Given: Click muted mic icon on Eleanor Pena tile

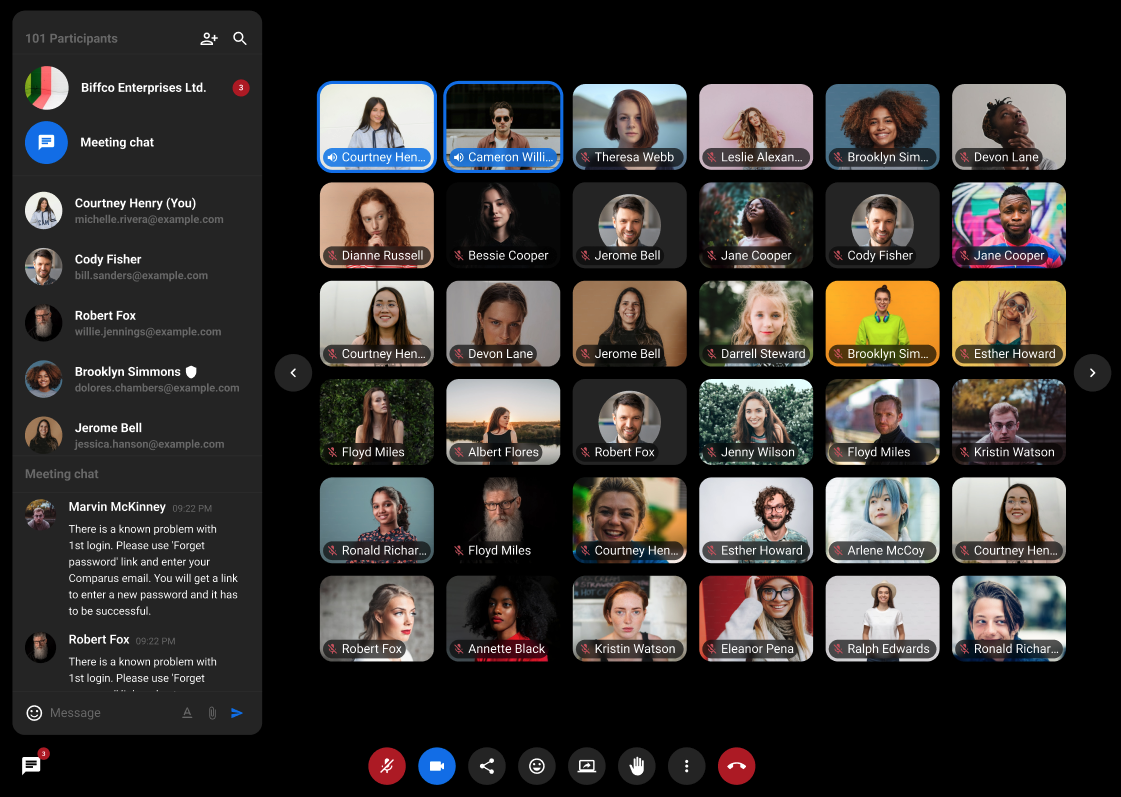Looking at the screenshot, I should pos(711,649).
